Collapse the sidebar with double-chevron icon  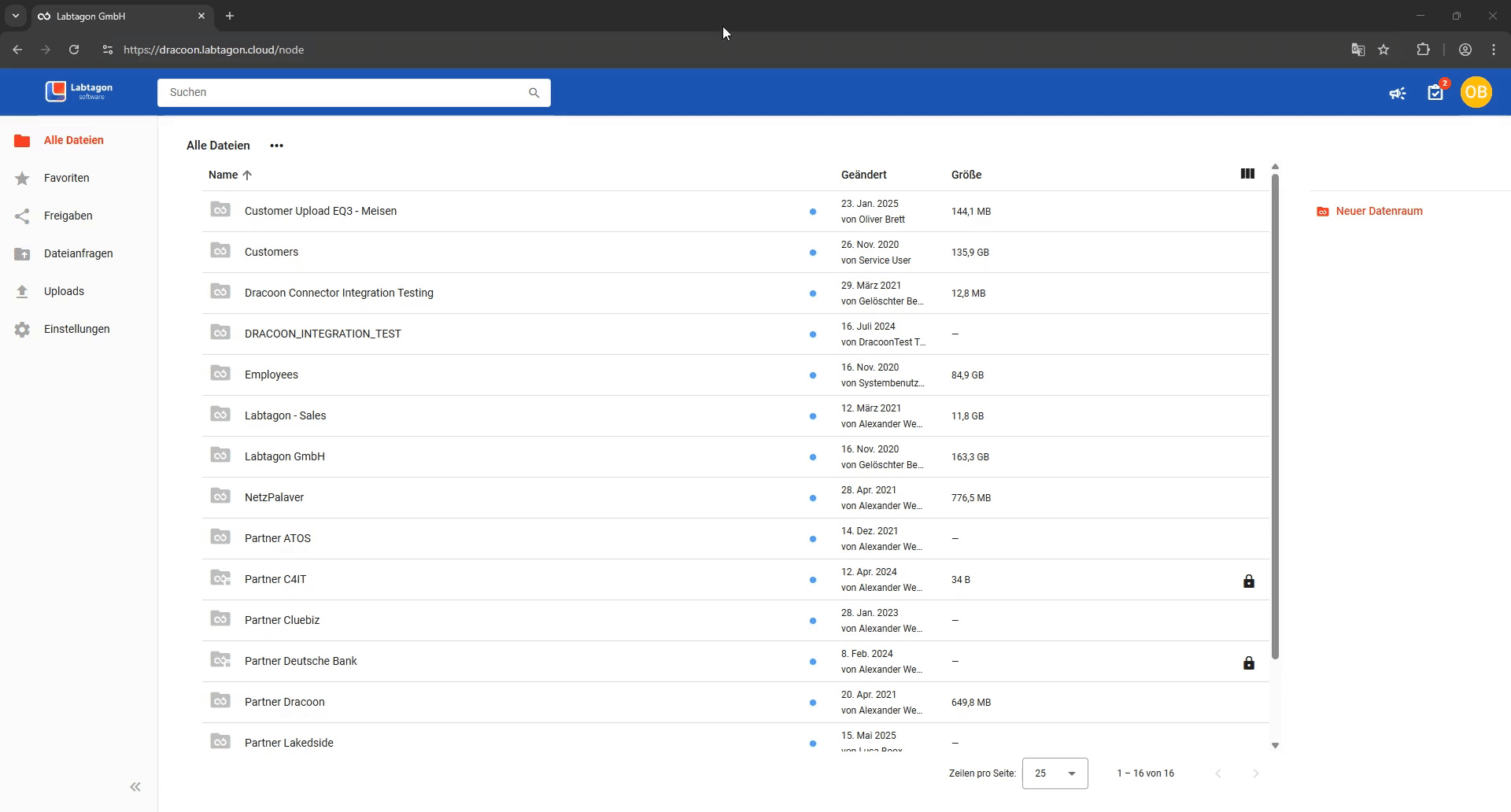pos(135,787)
